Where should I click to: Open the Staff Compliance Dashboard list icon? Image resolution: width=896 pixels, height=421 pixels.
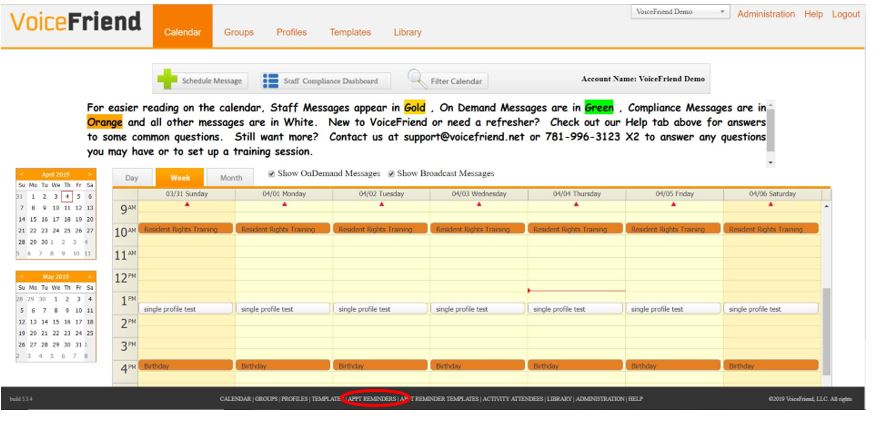click(270, 81)
